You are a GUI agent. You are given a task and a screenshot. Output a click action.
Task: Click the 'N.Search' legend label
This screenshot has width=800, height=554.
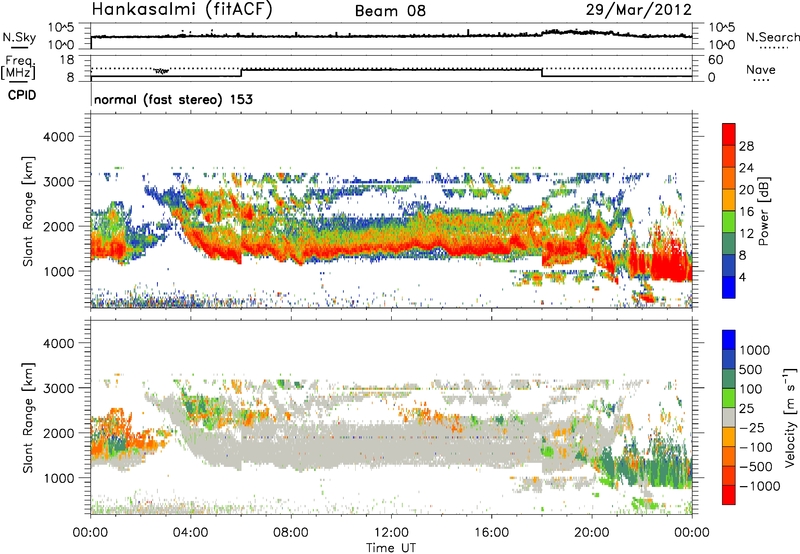(772, 37)
